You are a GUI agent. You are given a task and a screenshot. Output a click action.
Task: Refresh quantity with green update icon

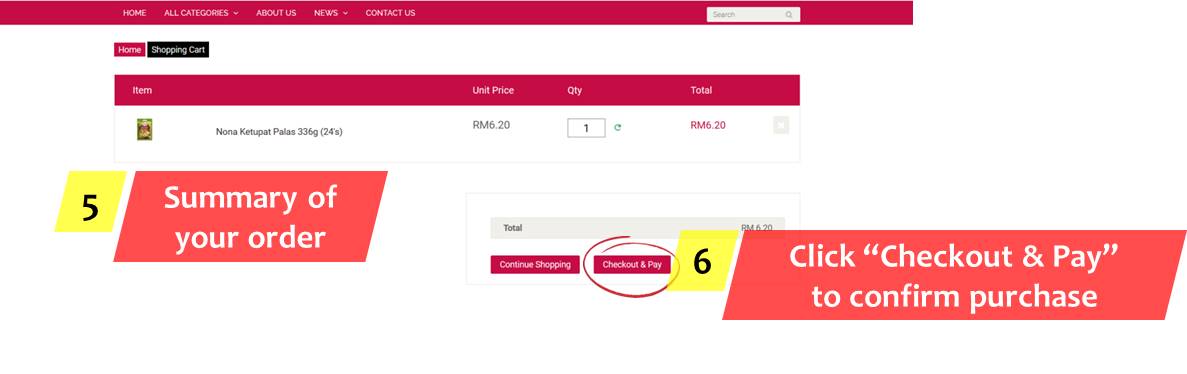(x=618, y=128)
